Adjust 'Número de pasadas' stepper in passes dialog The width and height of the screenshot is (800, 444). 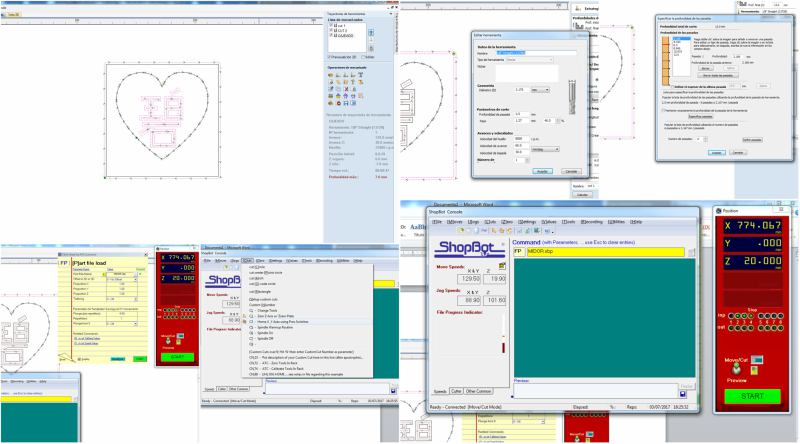(705, 139)
